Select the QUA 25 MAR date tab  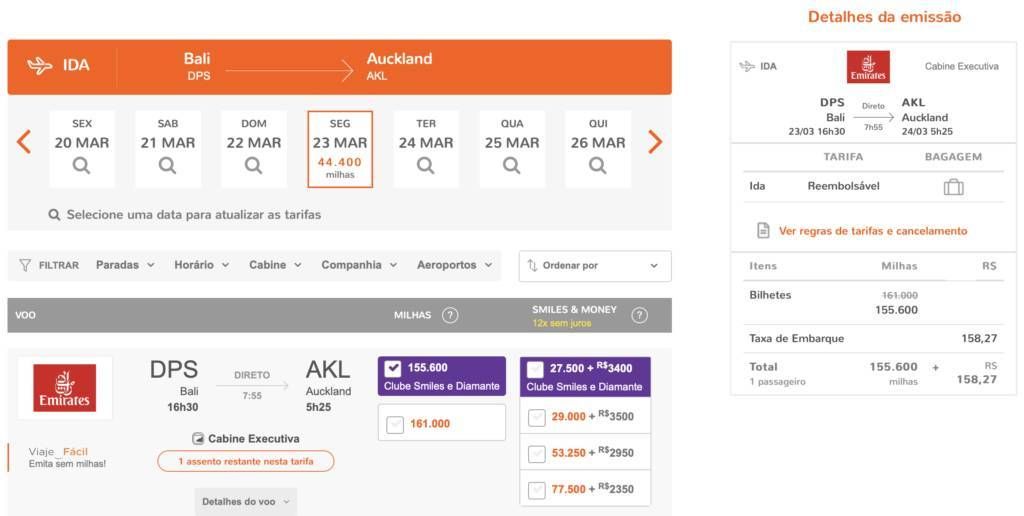(512, 149)
